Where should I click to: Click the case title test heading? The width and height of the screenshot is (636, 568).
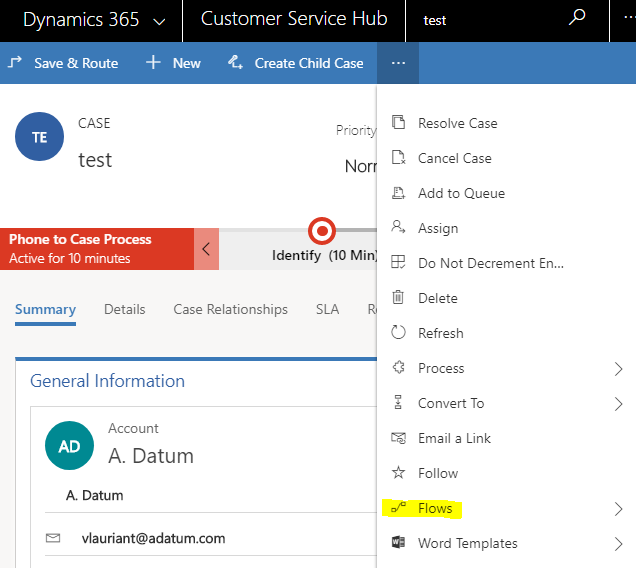95,160
